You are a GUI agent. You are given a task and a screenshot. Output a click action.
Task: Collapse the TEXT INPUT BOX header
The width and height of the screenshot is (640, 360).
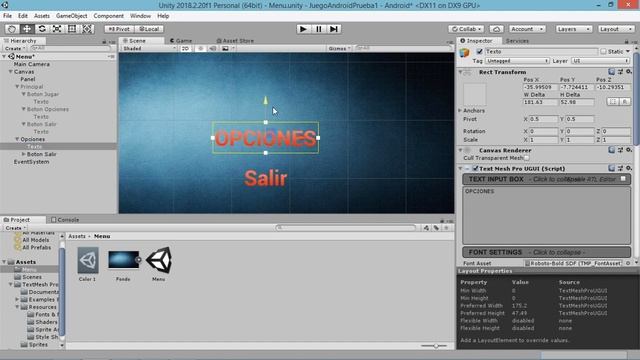coord(546,179)
